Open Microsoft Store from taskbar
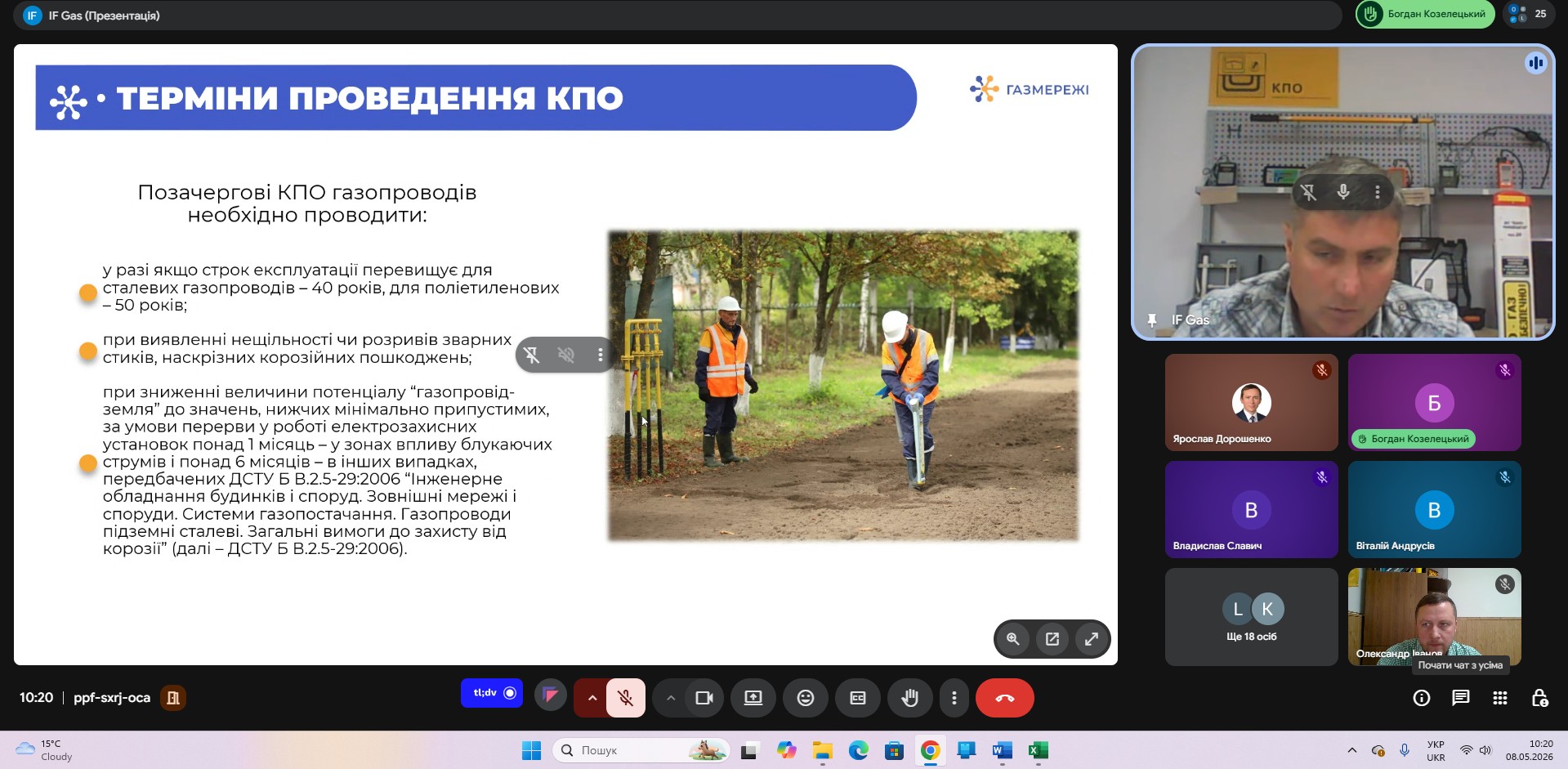Image resolution: width=1568 pixels, height=769 pixels. point(895,750)
